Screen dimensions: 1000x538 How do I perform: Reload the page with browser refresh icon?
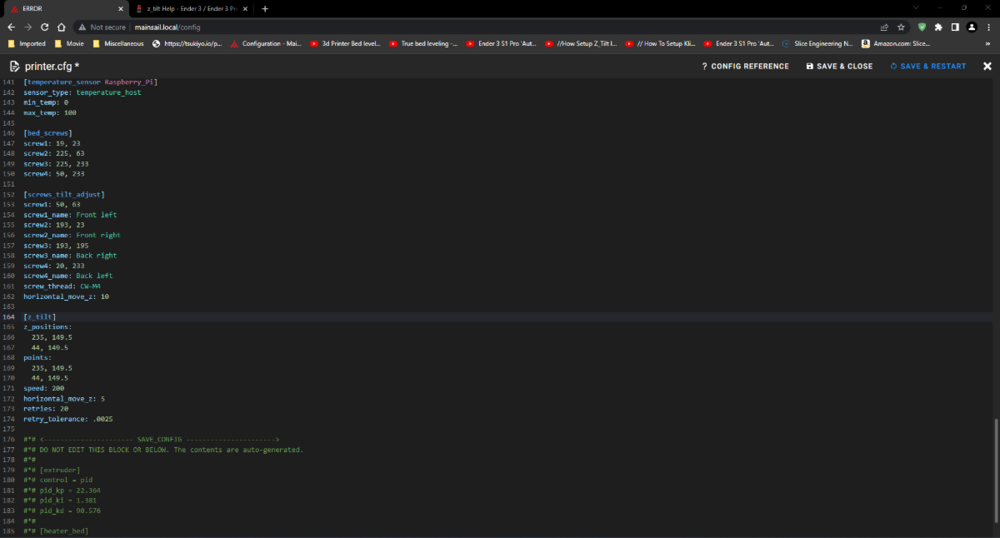click(44, 27)
